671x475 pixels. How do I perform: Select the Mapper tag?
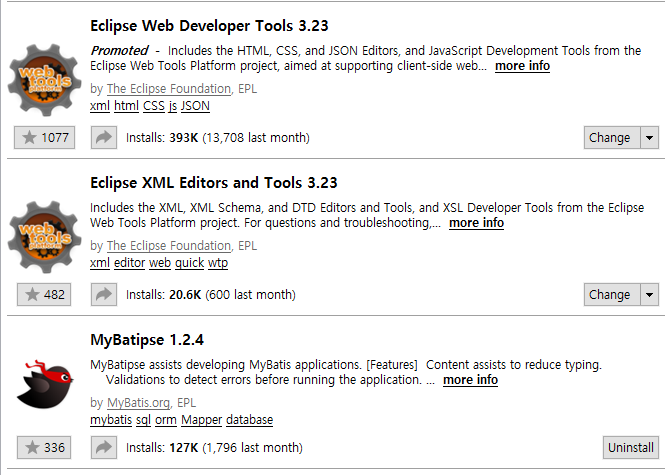point(202,420)
